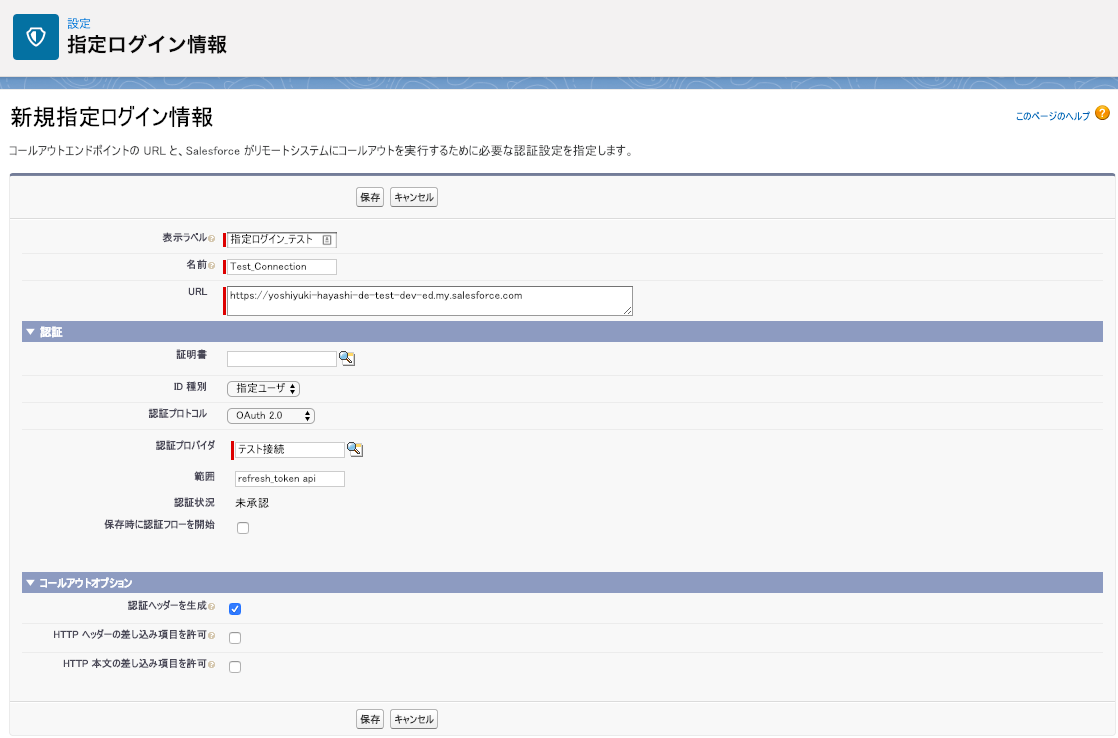This screenshot has height=738, width=1118.
Task: Click the help icon beside HTTP ヘッダーの差し込み項目を許可
Action: [211, 635]
